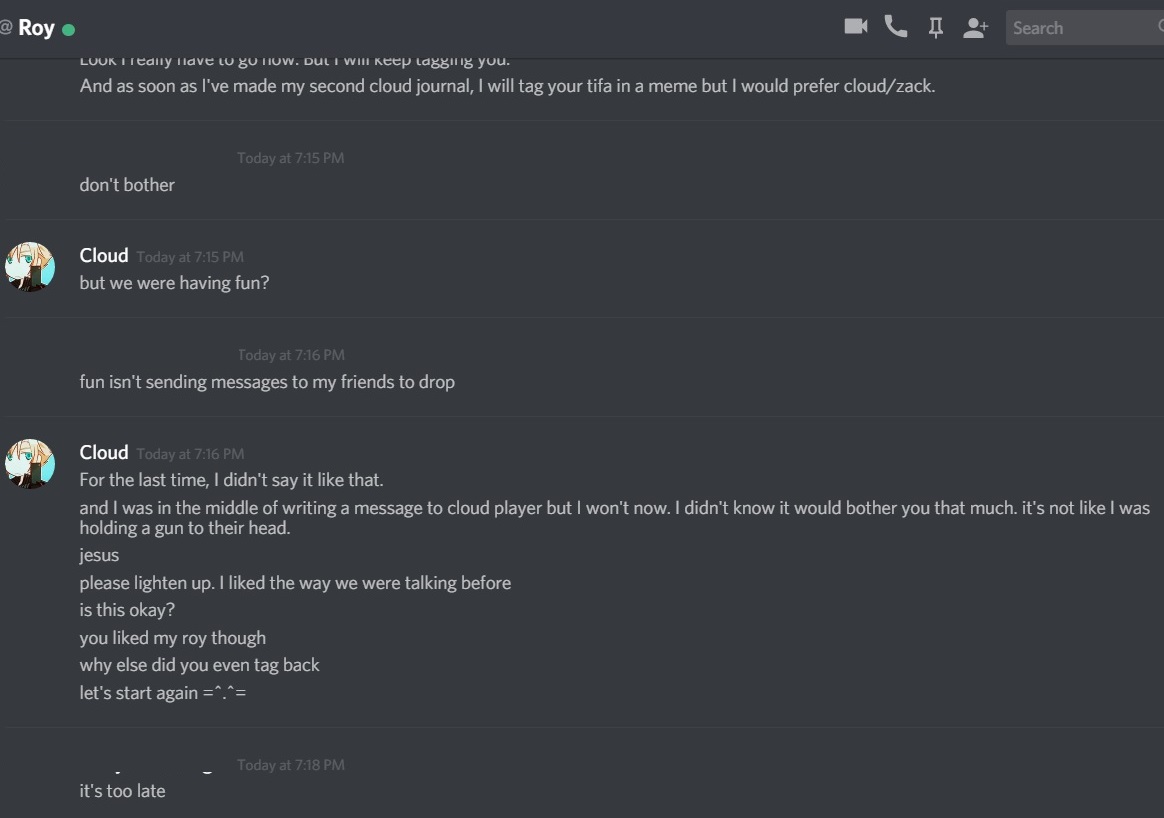The width and height of the screenshot is (1164, 818).
Task: Click the 'Today at 7:16 PM' timestamp above 'fun isn't sending'
Action: tap(291, 355)
